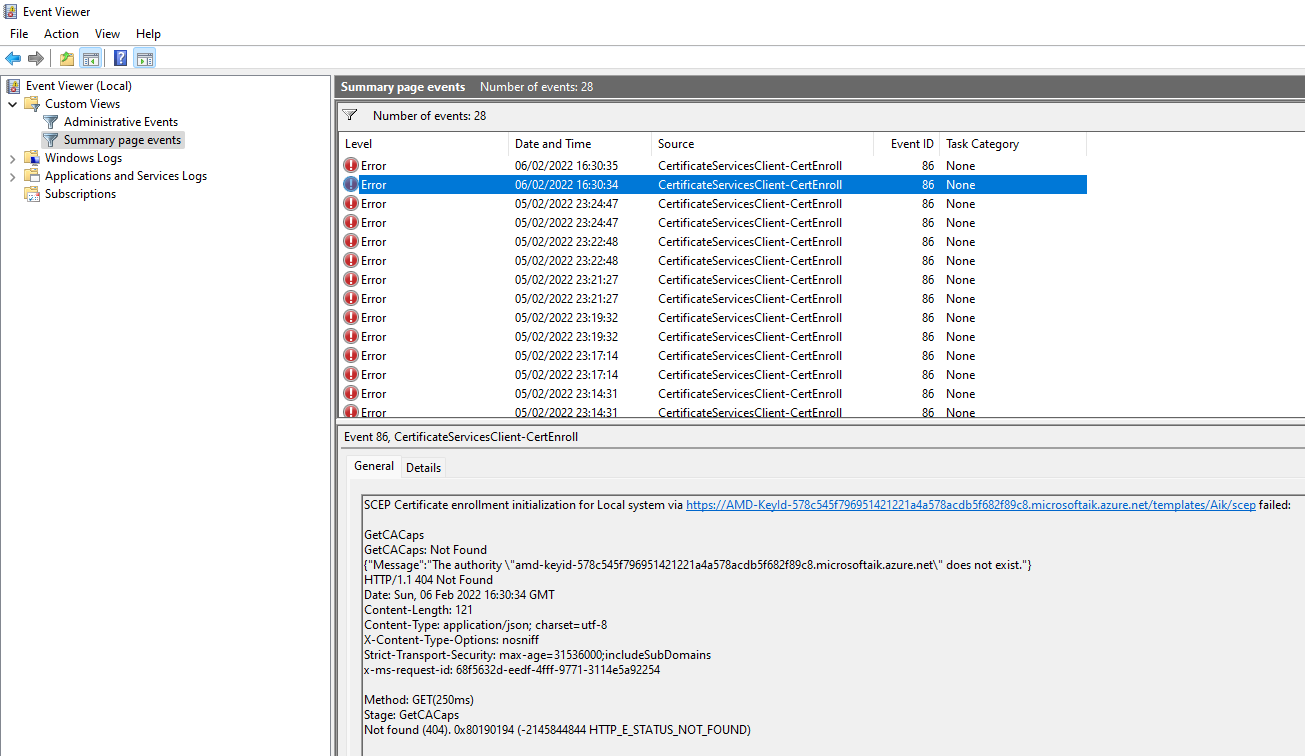Click the 'X-Content-Type-Options: nosniff' line
The image size is (1305, 756).
[452, 640]
